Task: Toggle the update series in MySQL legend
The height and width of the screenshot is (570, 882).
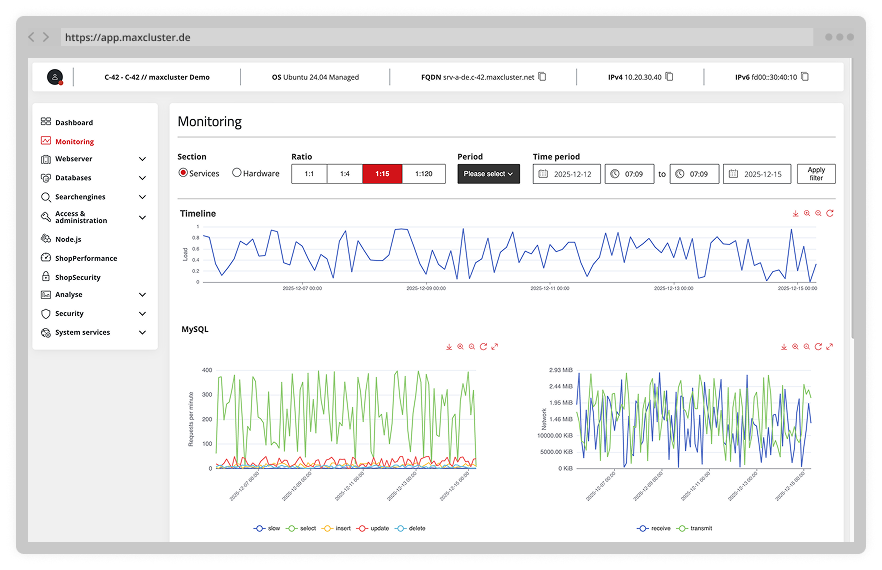Action: tap(373, 528)
